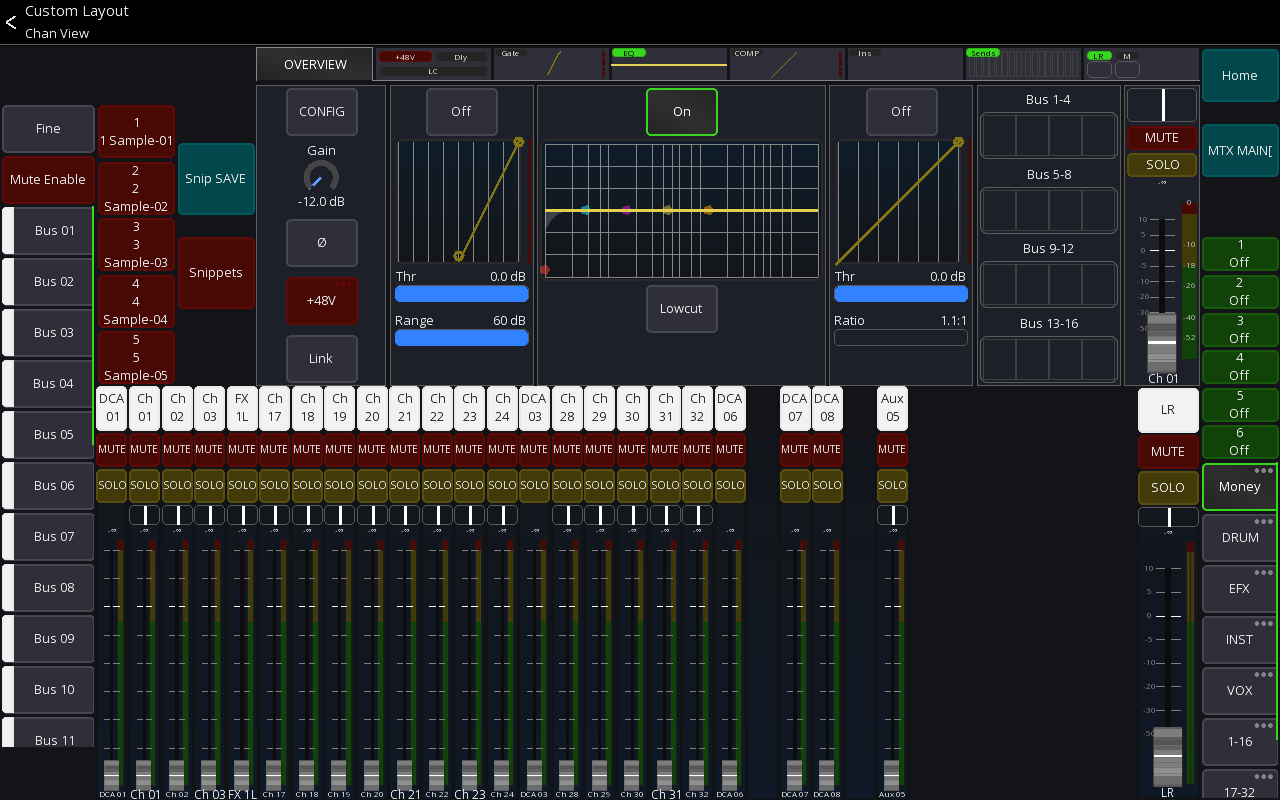Viewport: 1280px width, 800px height.
Task: Select the FX 1L strip header
Action: pyautogui.click(x=242, y=408)
